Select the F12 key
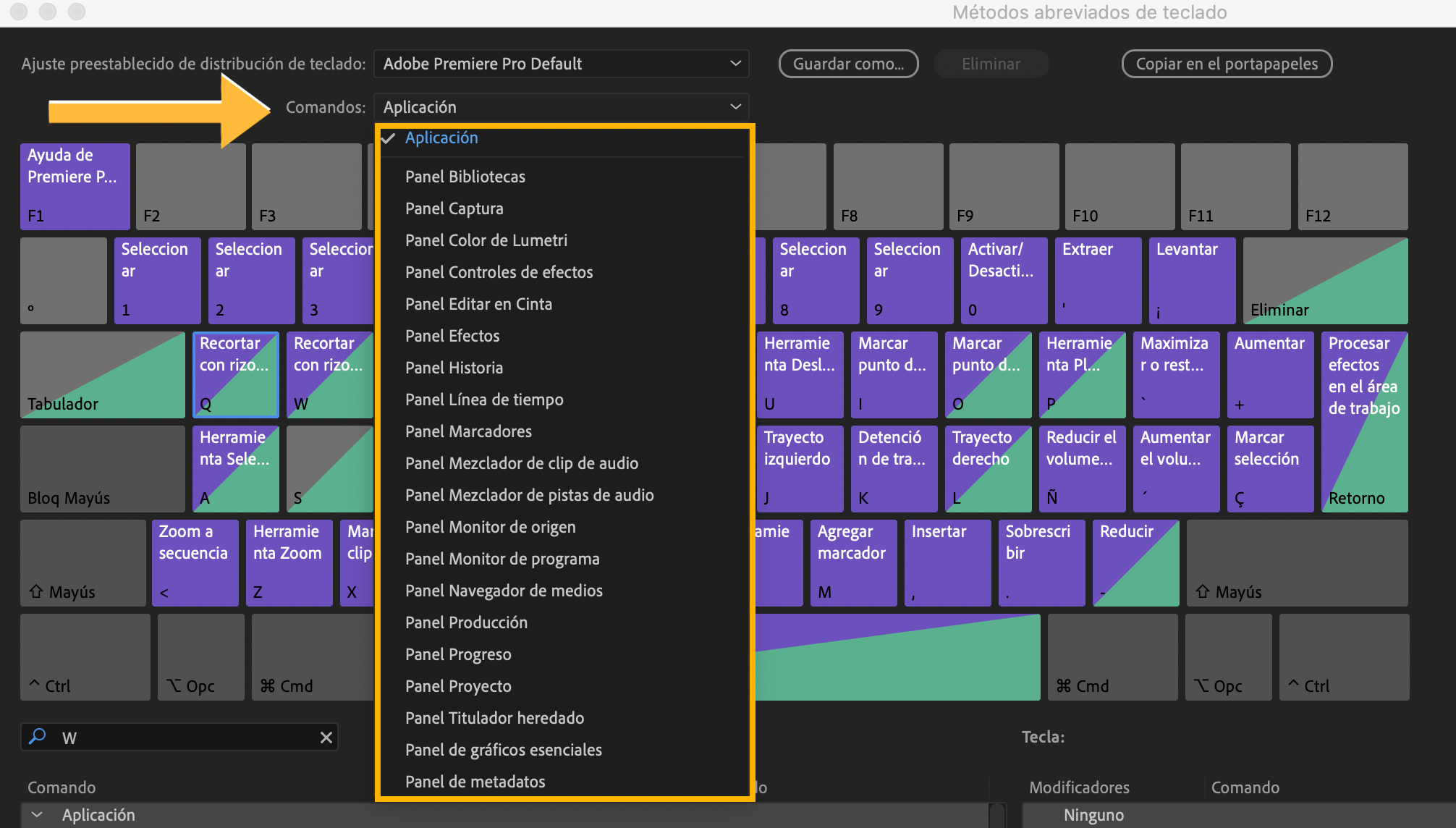1456x828 pixels. [x=1353, y=187]
